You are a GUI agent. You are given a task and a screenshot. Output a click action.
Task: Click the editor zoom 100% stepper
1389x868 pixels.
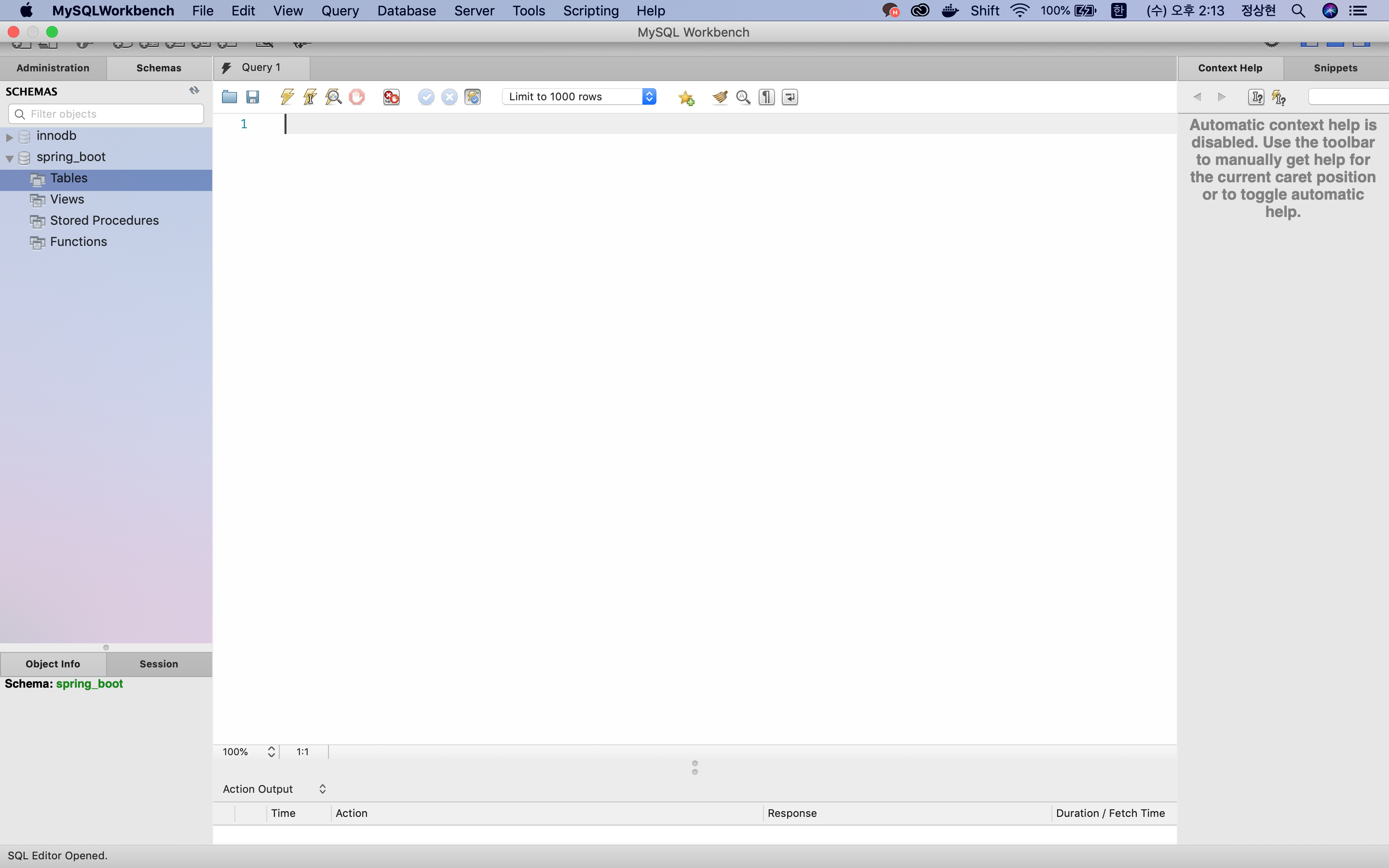pos(272,751)
